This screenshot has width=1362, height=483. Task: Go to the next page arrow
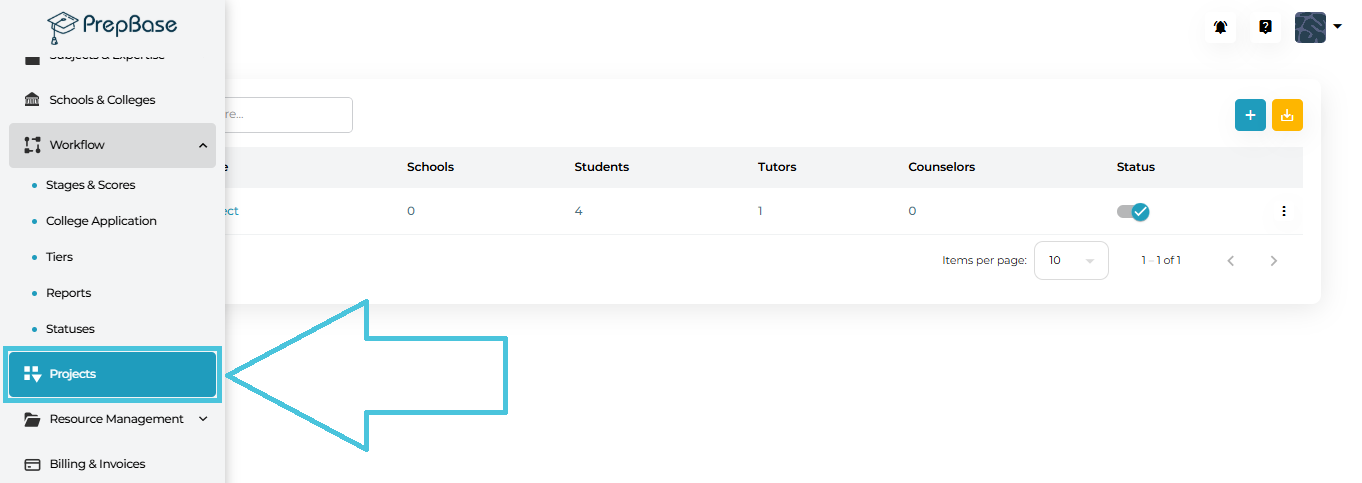coord(1273,261)
